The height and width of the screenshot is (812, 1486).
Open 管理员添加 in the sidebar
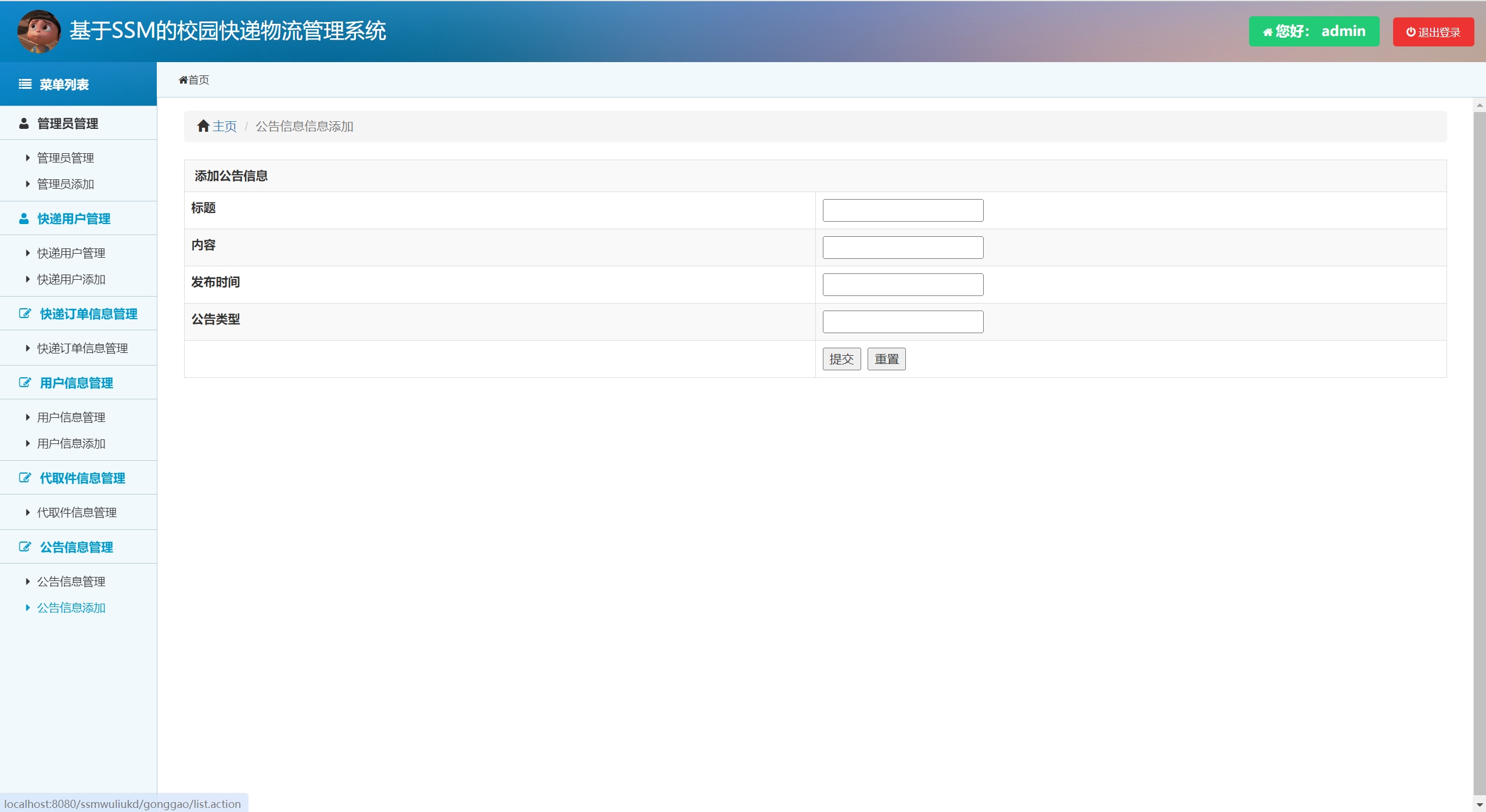(66, 185)
